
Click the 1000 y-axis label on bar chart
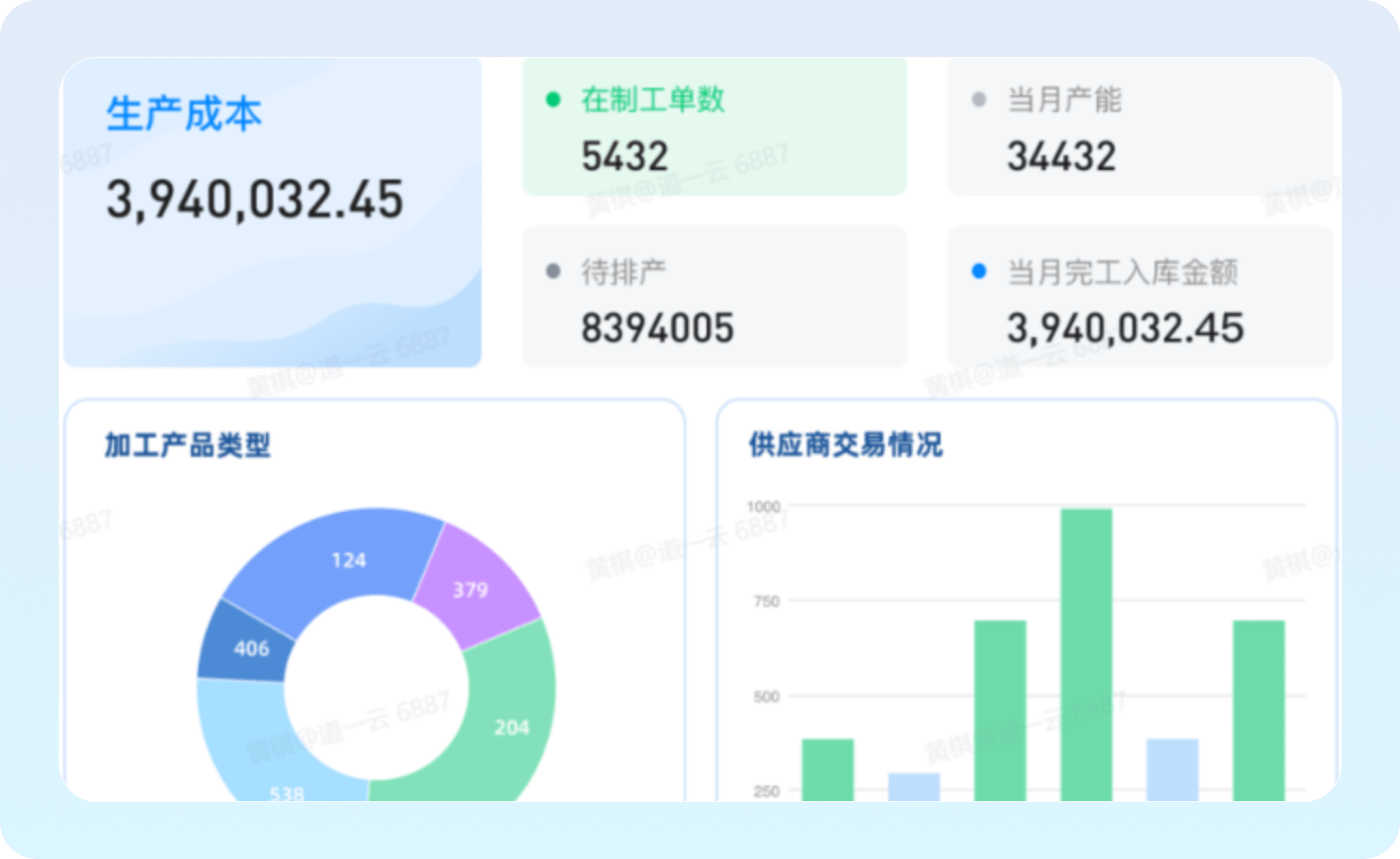pos(763,506)
